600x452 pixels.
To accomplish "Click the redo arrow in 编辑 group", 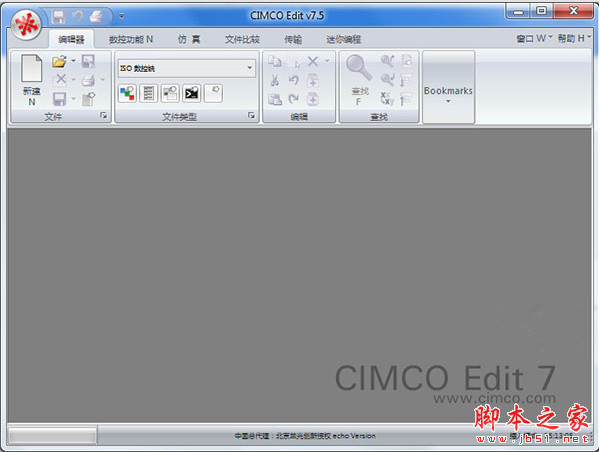I will click(x=293, y=99).
